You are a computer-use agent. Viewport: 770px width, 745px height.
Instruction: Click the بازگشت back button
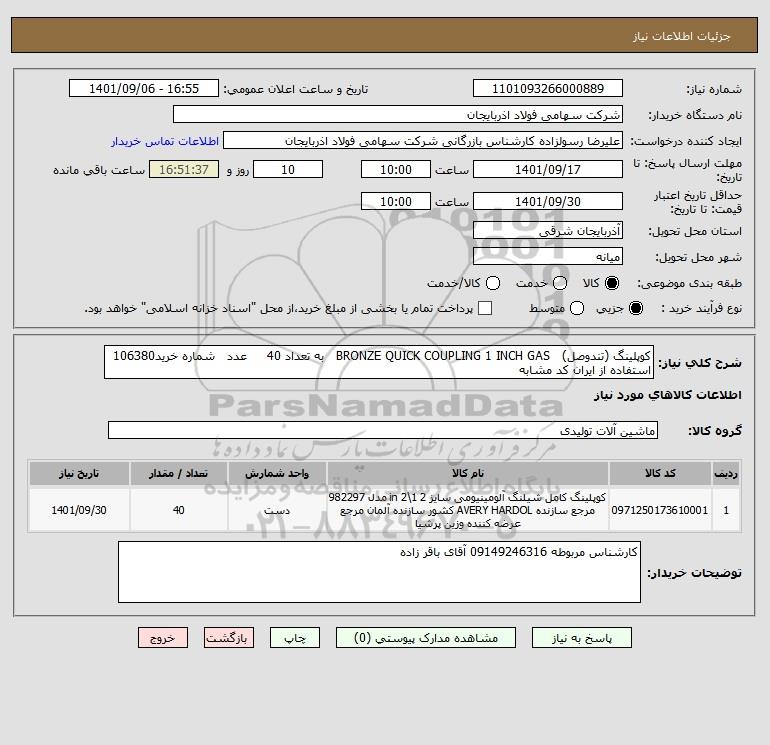(229, 637)
